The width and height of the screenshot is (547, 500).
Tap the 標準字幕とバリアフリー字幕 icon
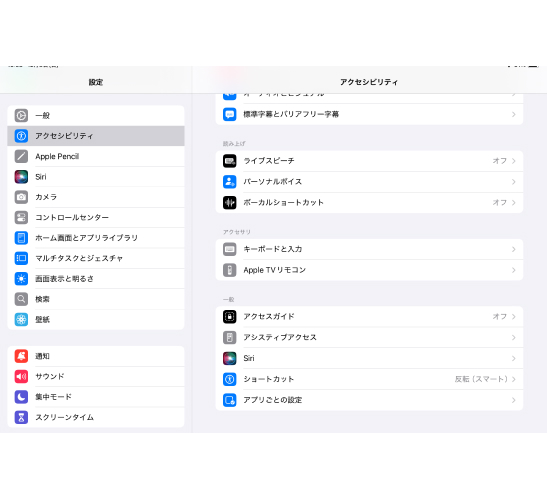(230, 114)
